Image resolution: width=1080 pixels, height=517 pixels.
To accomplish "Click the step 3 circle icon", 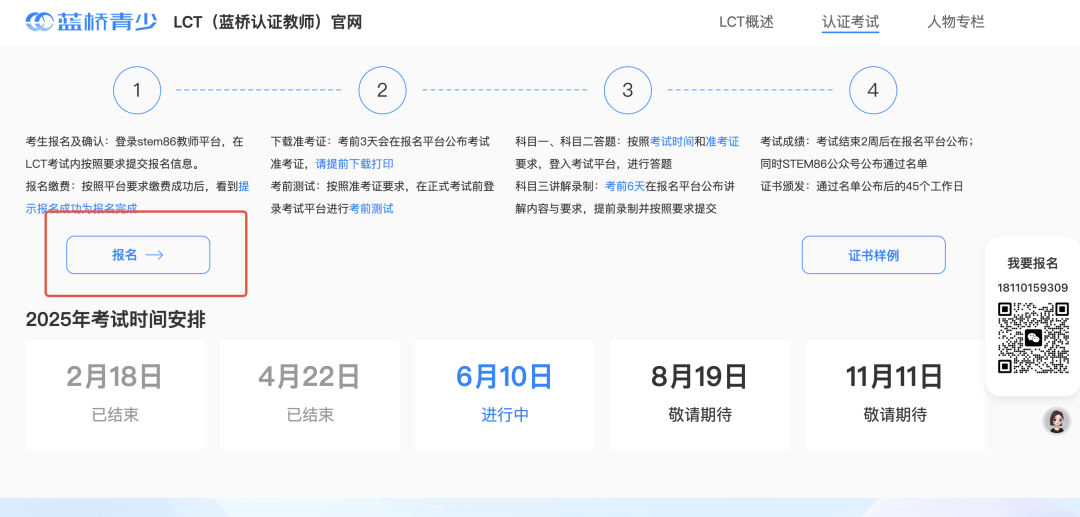I will click(x=627, y=90).
